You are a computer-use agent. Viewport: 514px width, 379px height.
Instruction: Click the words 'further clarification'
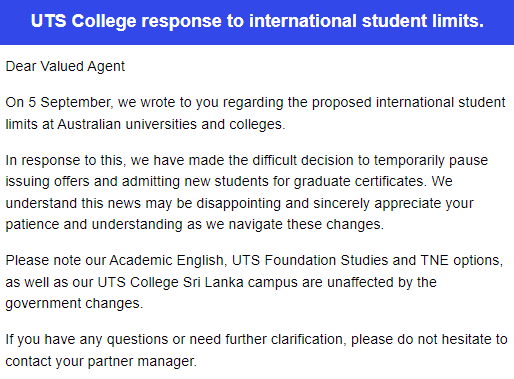tap(284, 340)
